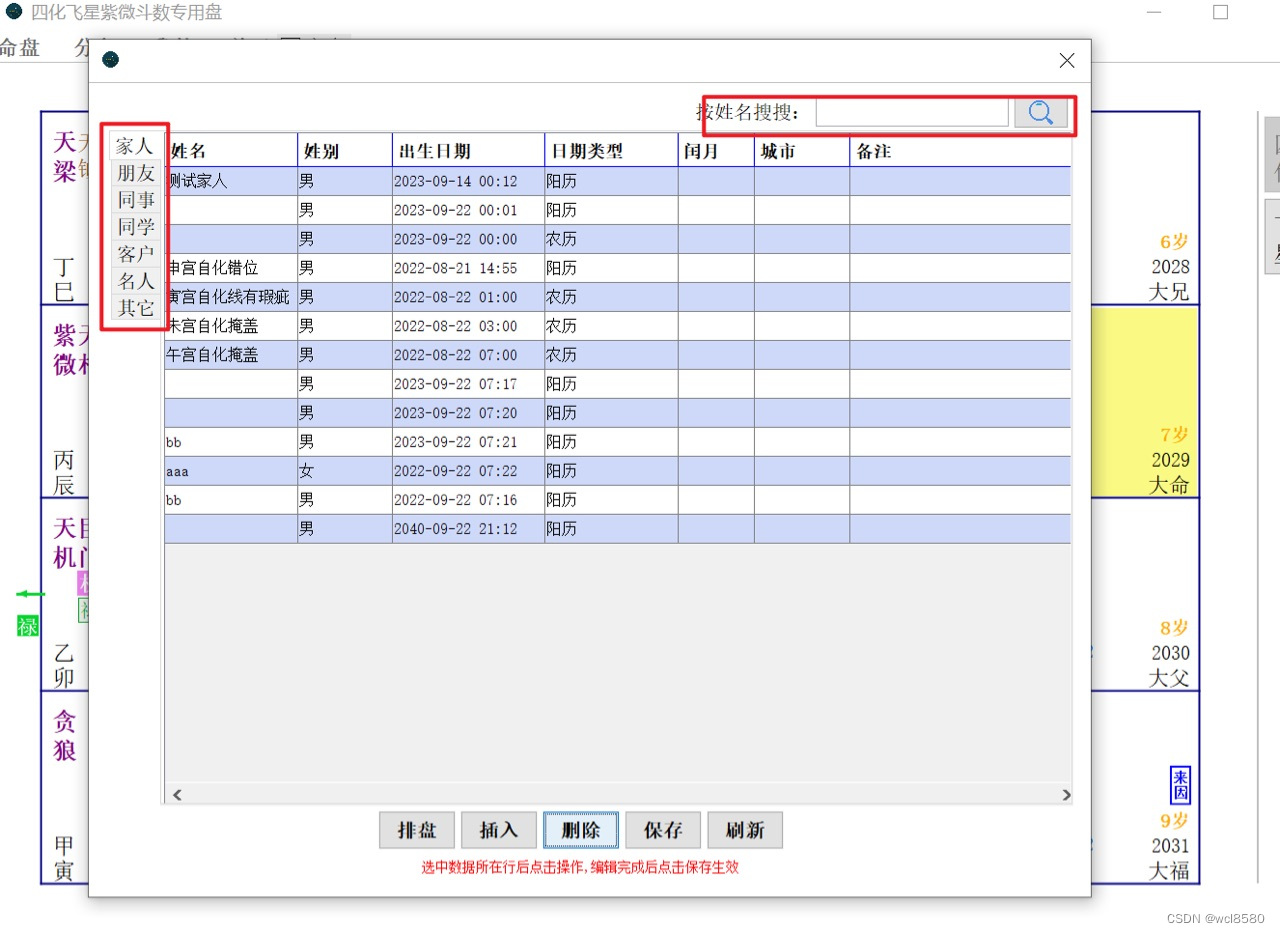Open the 命盘 menu in main window
Viewport: 1280px width, 933px height.
[19, 47]
